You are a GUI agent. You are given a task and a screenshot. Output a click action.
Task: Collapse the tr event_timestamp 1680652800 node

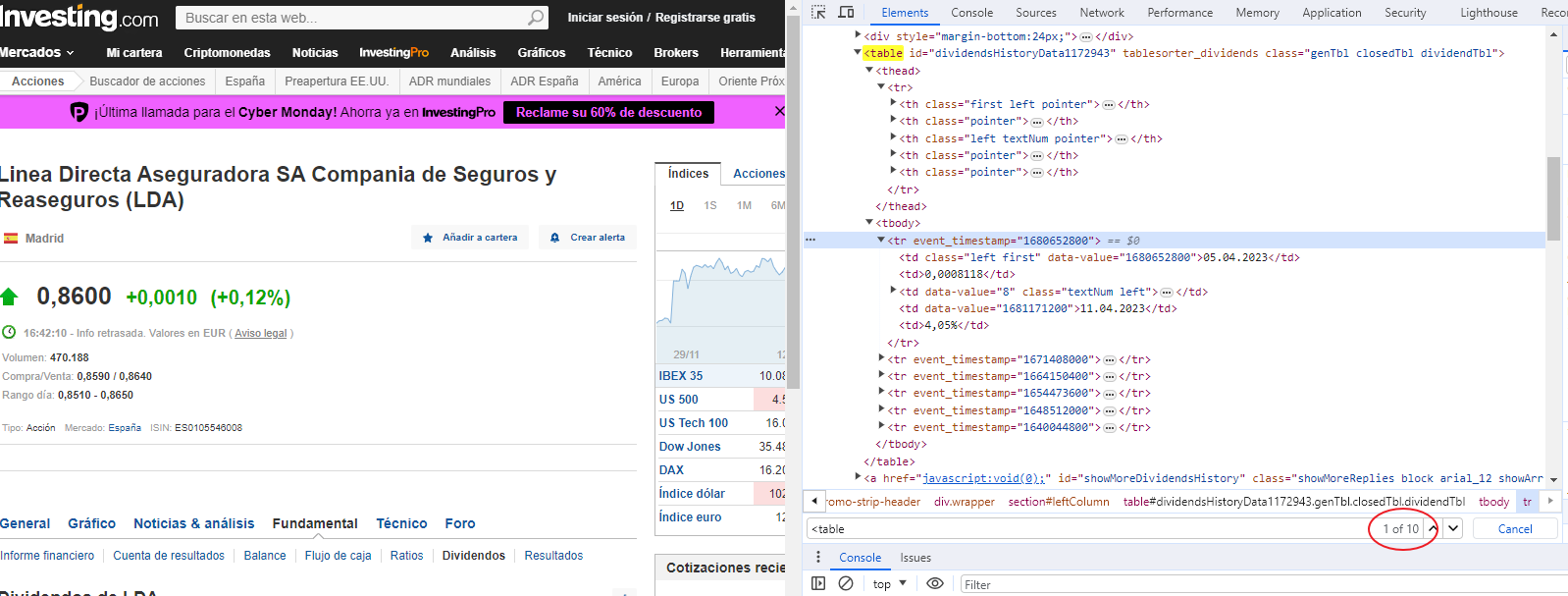(881, 240)
